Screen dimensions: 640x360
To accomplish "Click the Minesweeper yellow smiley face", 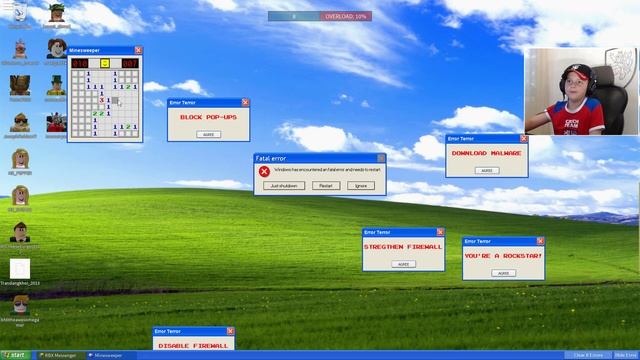I will click(x=105, y=63).
